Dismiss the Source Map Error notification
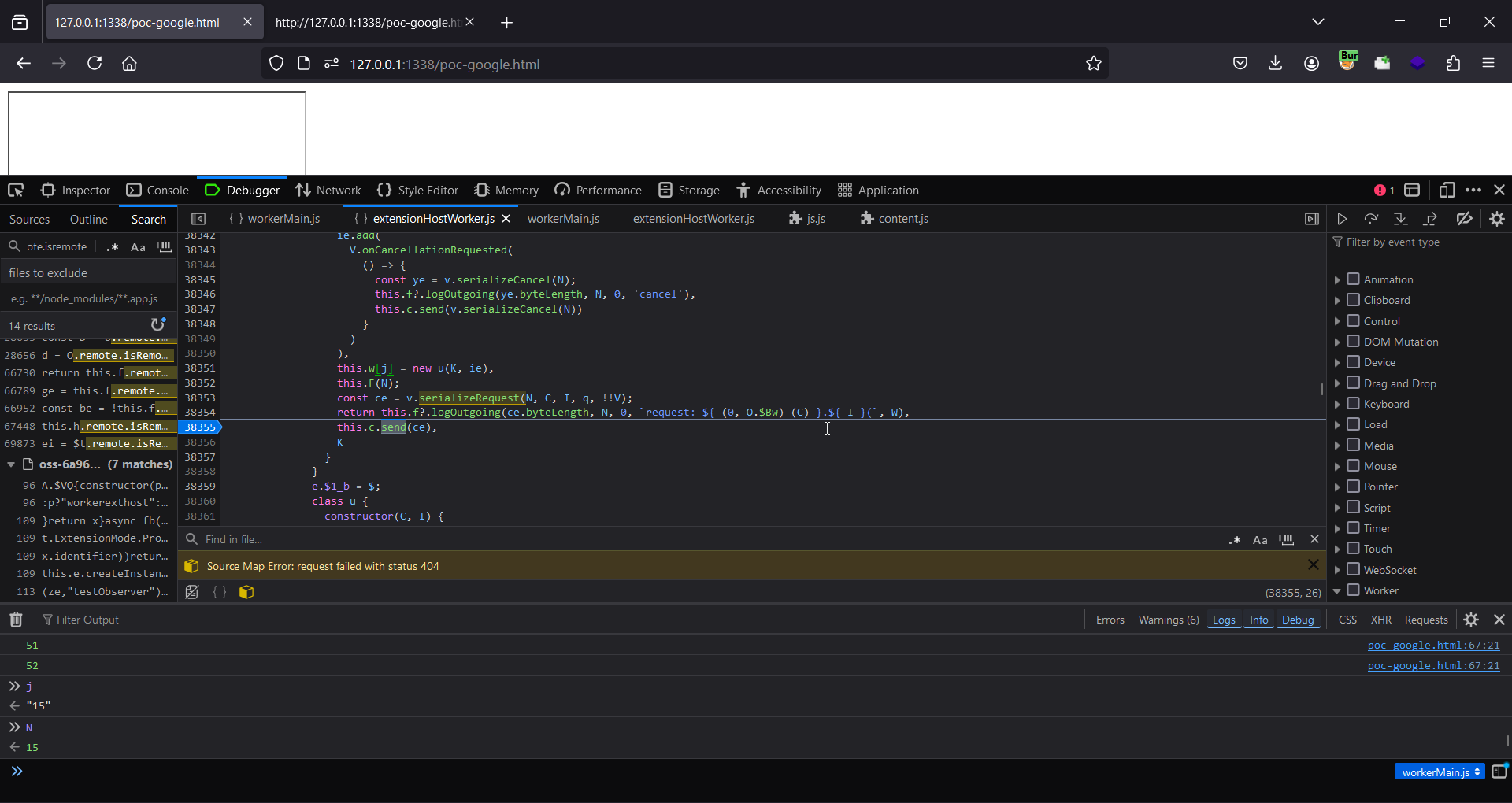1512x803 pixels. coord(1313,564)
